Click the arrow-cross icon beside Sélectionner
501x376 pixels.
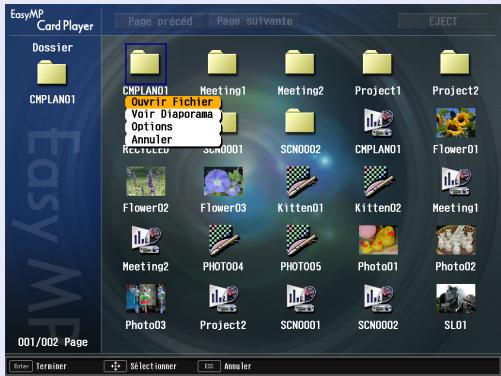coord(115,366)
